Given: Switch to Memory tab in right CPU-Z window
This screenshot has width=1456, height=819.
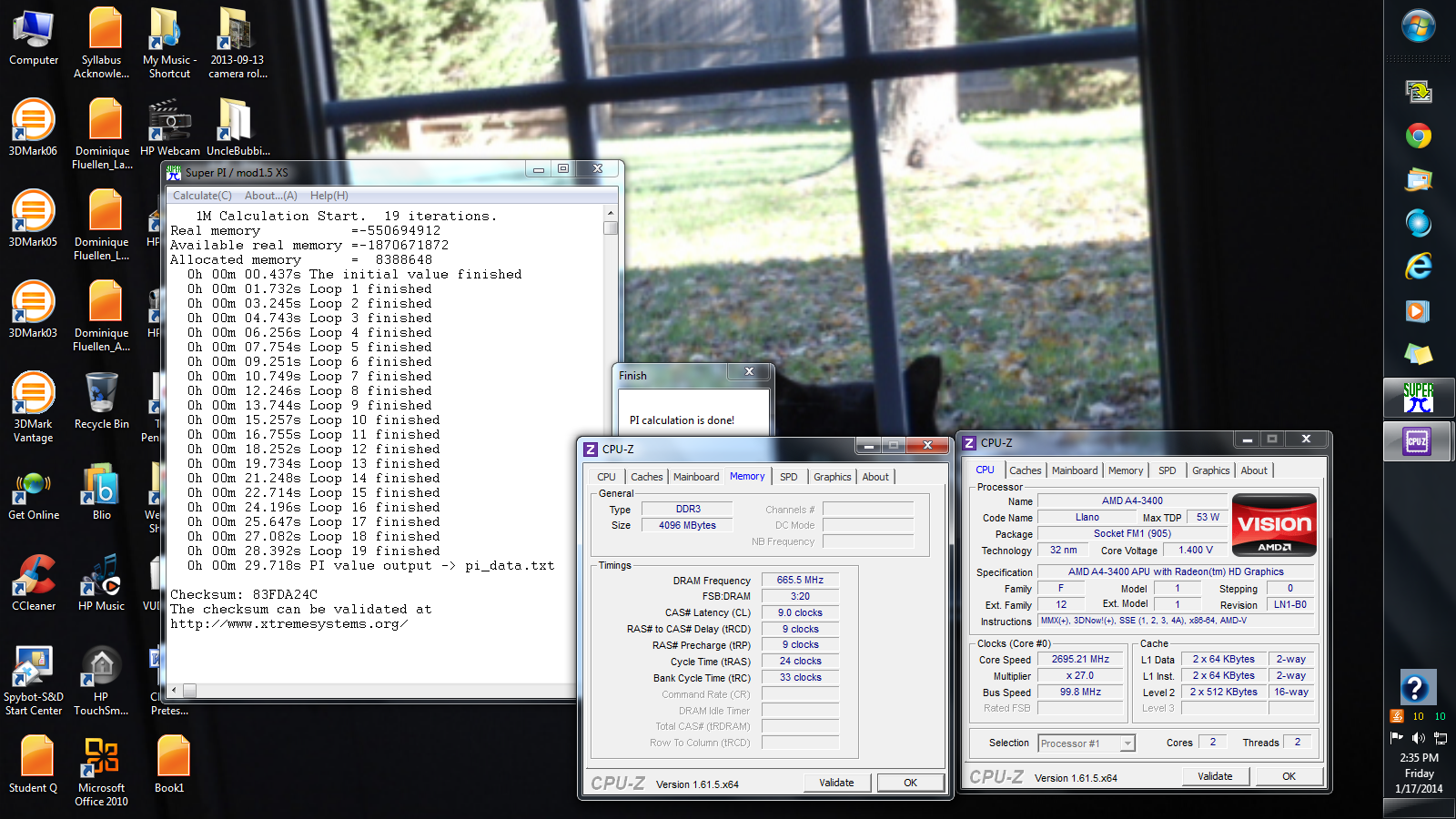Looking at the screenshot, I should (1126, 470).
